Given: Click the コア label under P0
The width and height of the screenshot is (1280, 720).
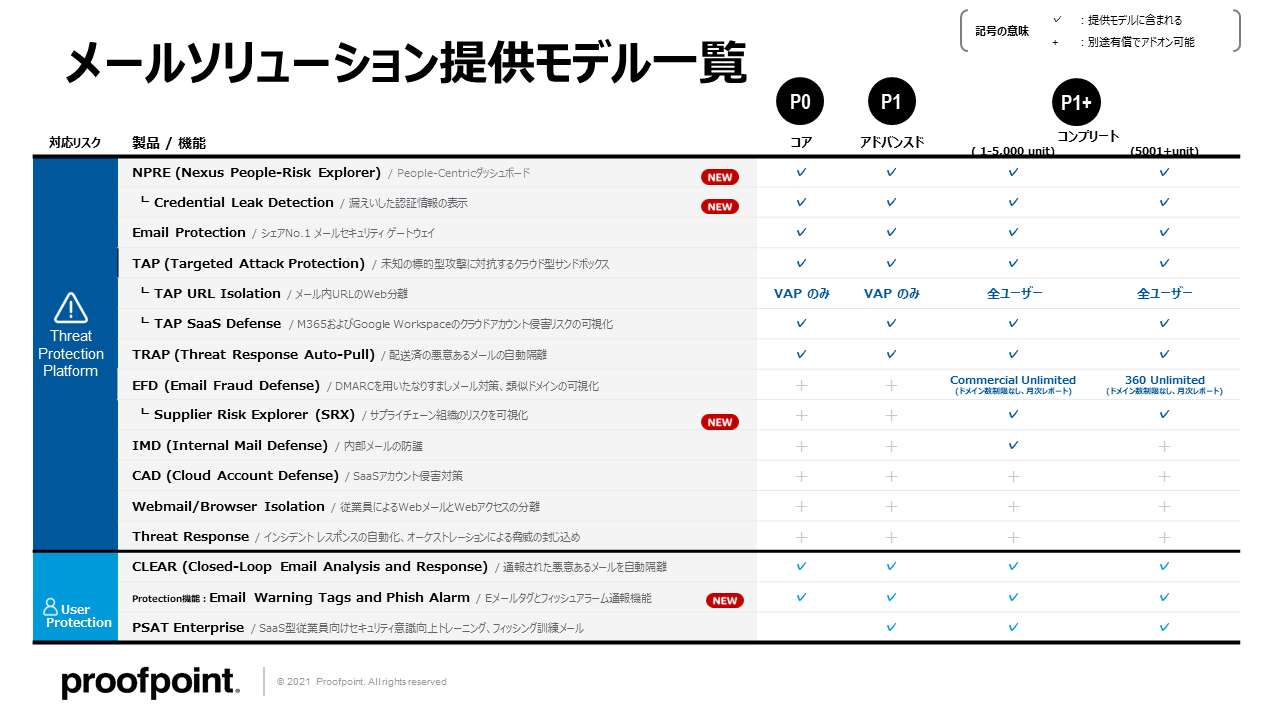Looking at the screenshot, I should (x=801, y=142).
